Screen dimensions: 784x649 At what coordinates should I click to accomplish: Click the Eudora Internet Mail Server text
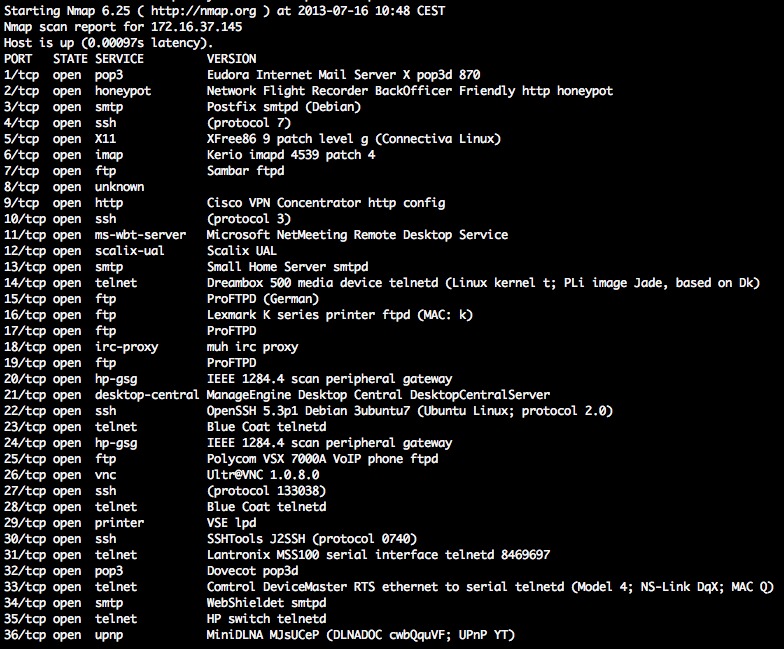coord(302,75)
